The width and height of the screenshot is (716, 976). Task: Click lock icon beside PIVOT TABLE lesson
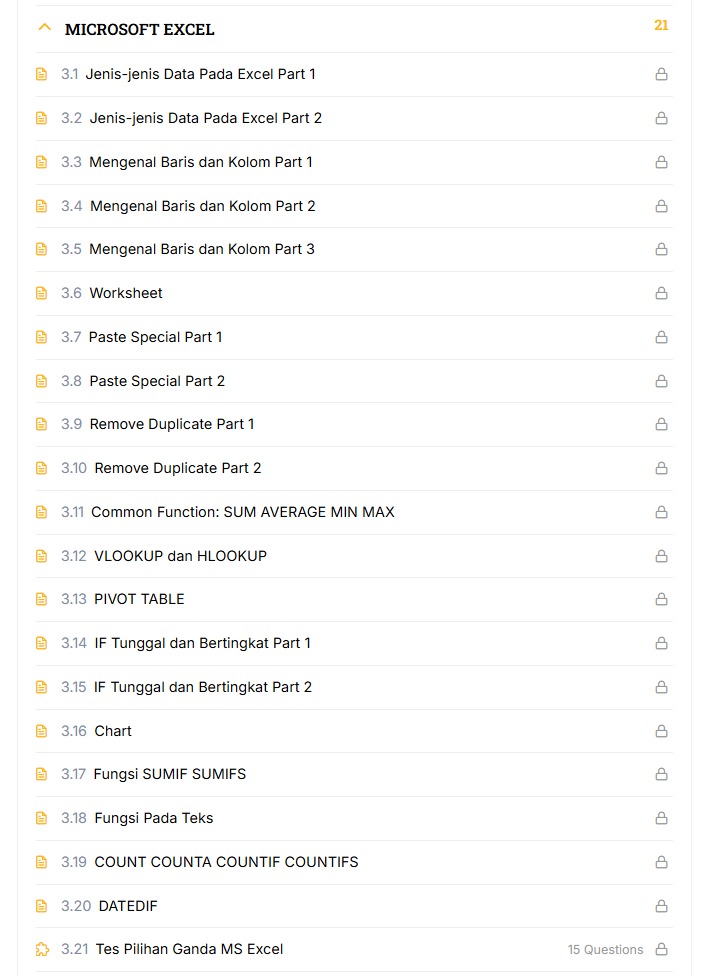[661, 600]
